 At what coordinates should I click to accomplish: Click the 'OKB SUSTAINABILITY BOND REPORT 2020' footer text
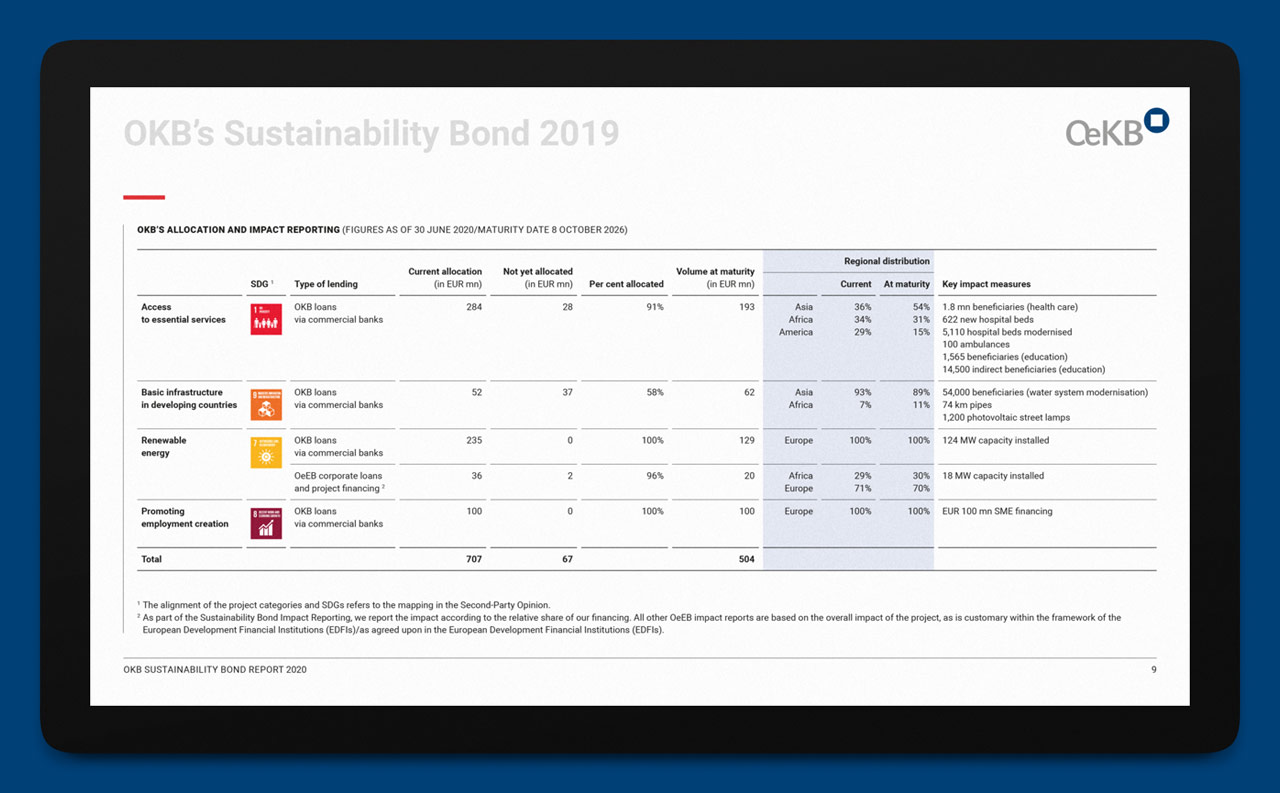pyautogui.click(x=215, y=670)
